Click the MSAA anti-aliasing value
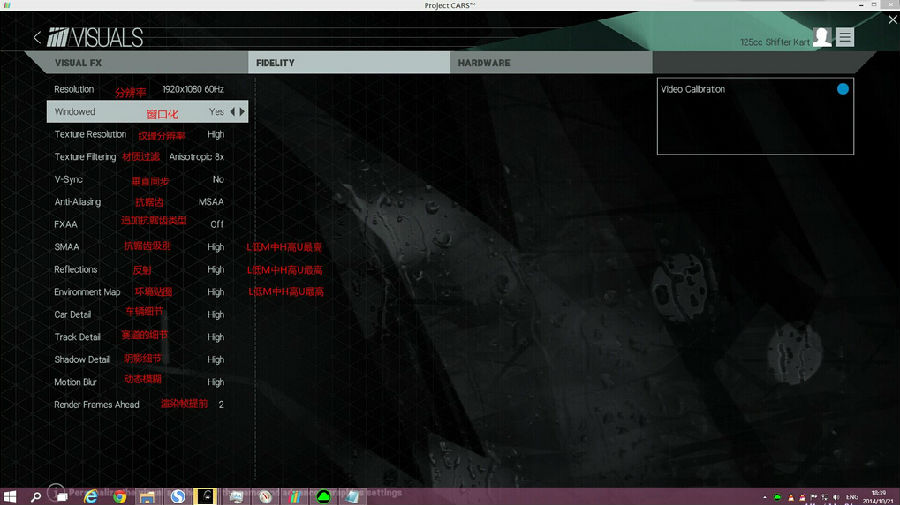Screen dimensions: 900x505 (211, 202)
